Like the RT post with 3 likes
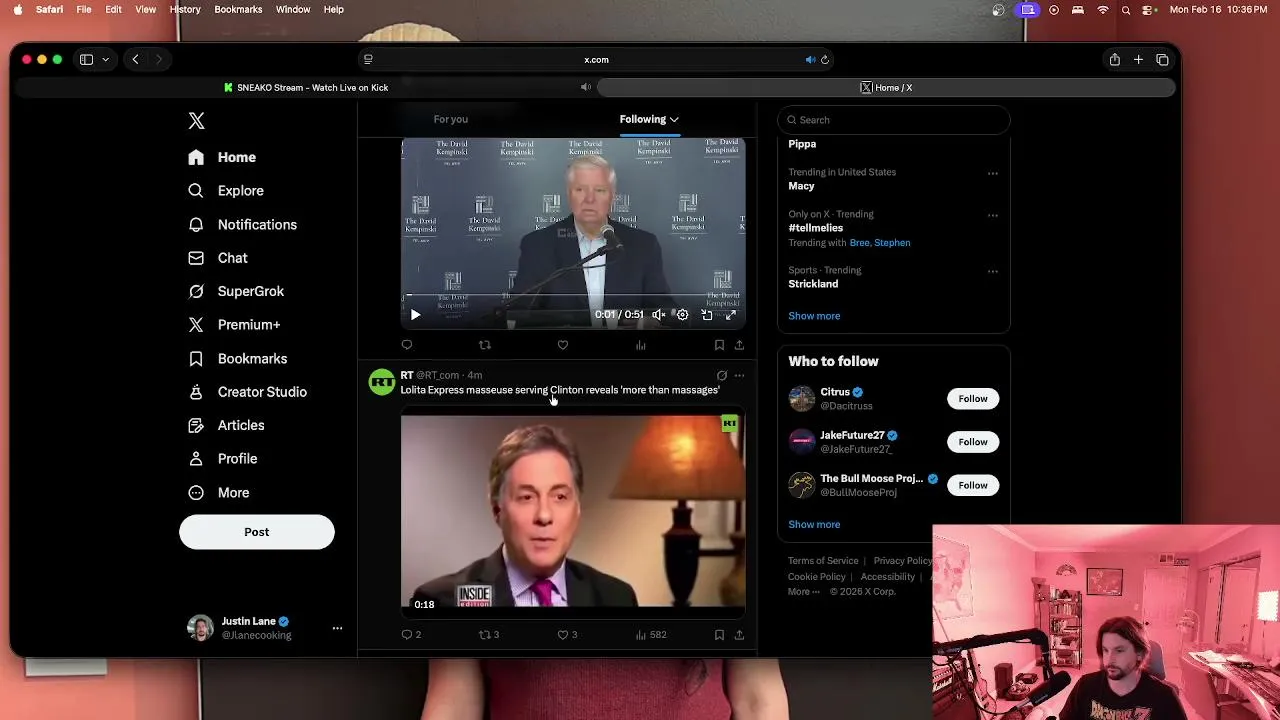The width and height of the screenshot is (1280, 720). pyautogui.click(x=567, y=635)
